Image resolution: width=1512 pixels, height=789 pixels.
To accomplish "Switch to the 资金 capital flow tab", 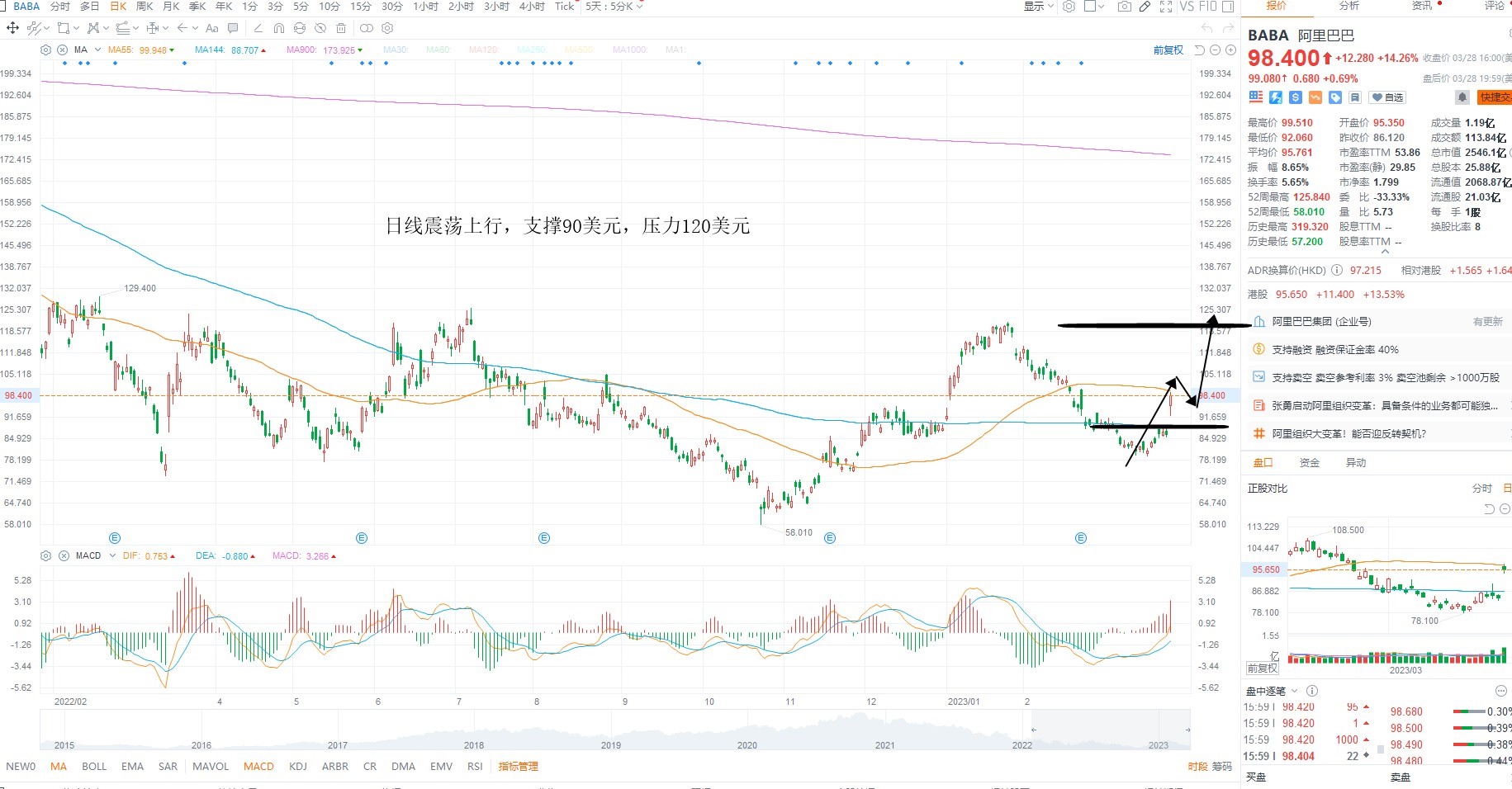I will pyautogui.click(x=1310, y=463).
